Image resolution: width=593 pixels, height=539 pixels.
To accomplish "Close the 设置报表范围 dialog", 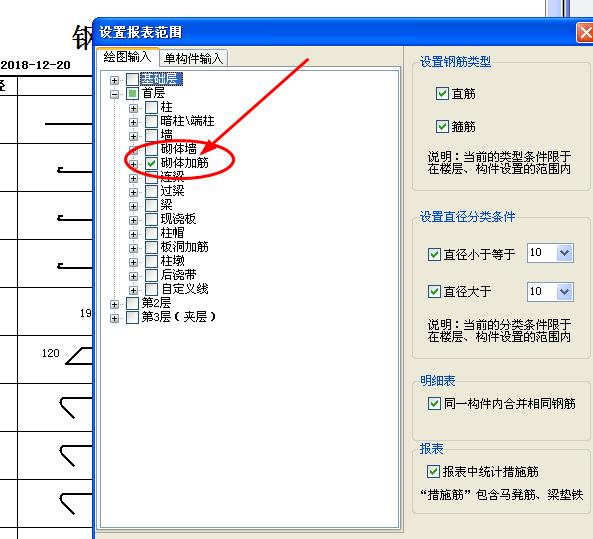I will [x=585, y=33].
